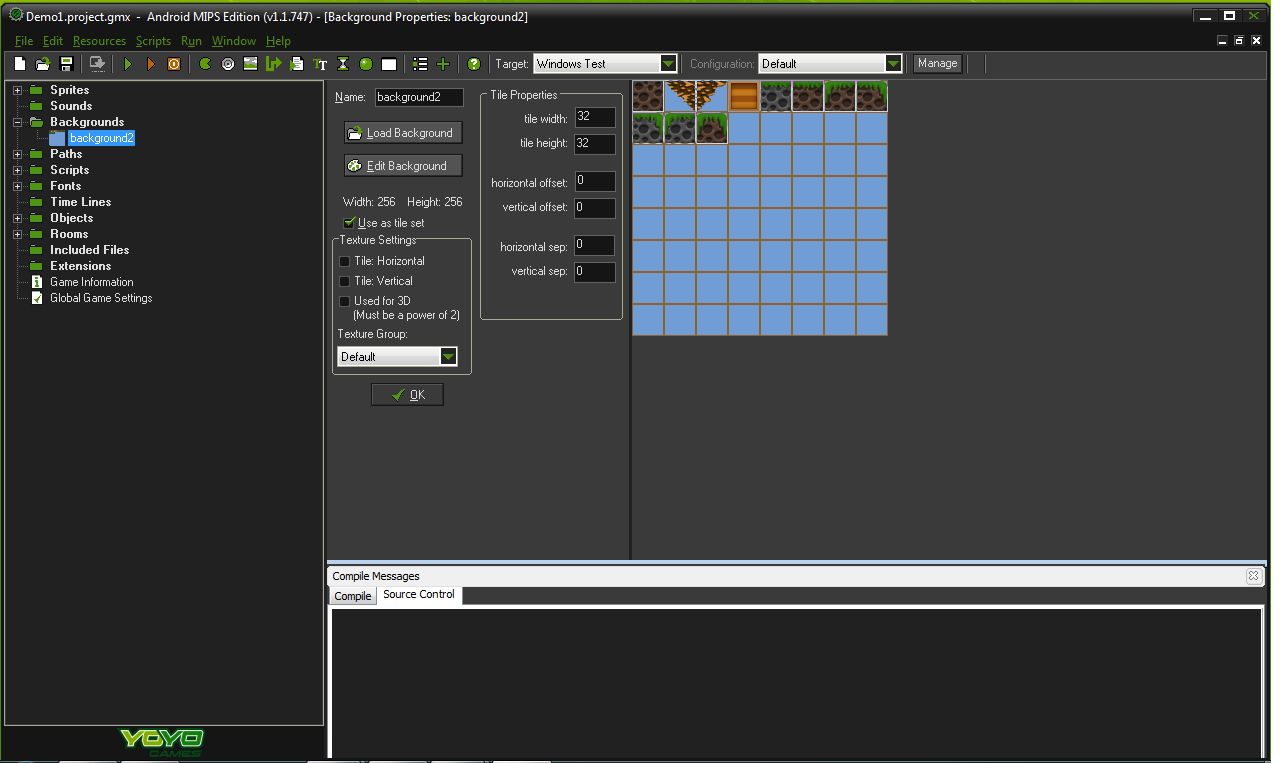Create a background using the picture icon

pos(250,64)
